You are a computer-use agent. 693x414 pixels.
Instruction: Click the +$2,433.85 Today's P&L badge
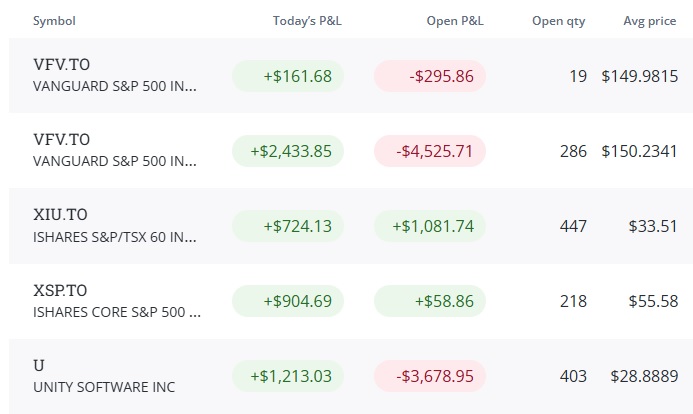tap(288, 151)
